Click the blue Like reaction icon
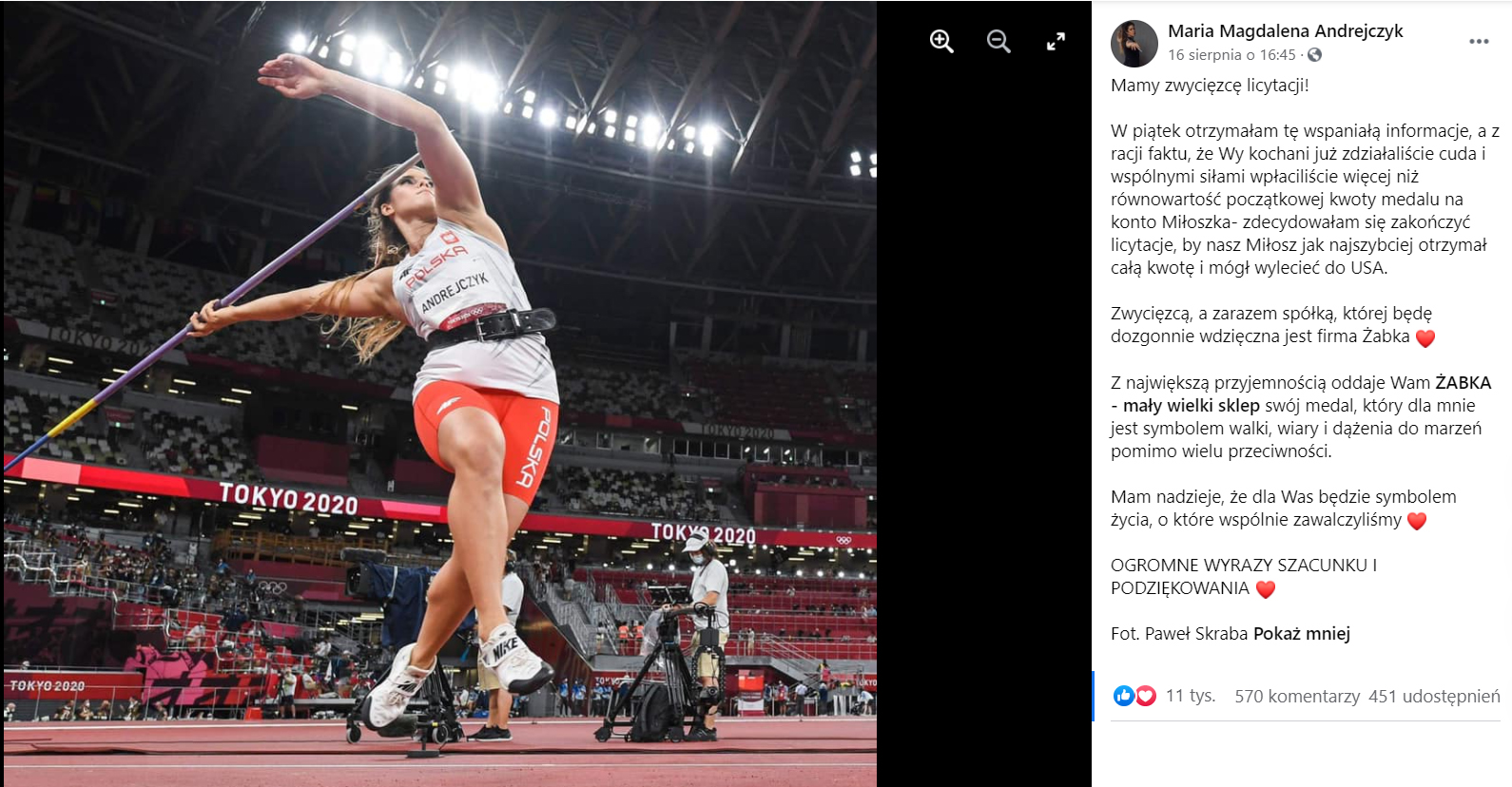 pyautogui.click(x=1124, y=696)
